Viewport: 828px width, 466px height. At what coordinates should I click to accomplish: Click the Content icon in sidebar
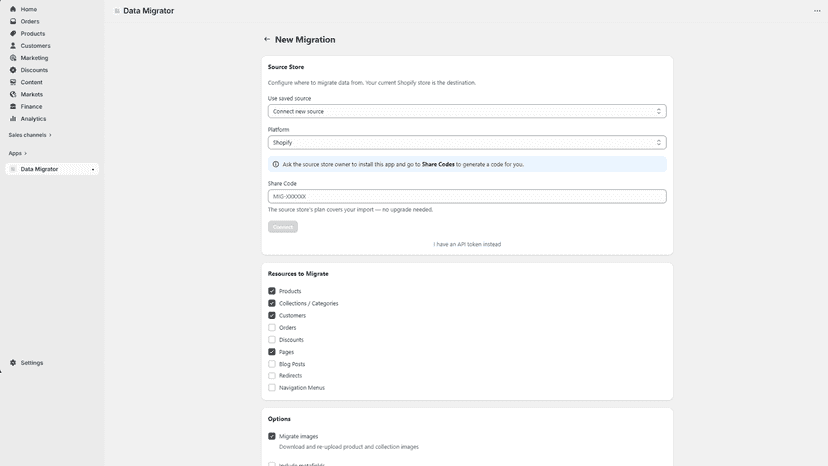[13, 82]
